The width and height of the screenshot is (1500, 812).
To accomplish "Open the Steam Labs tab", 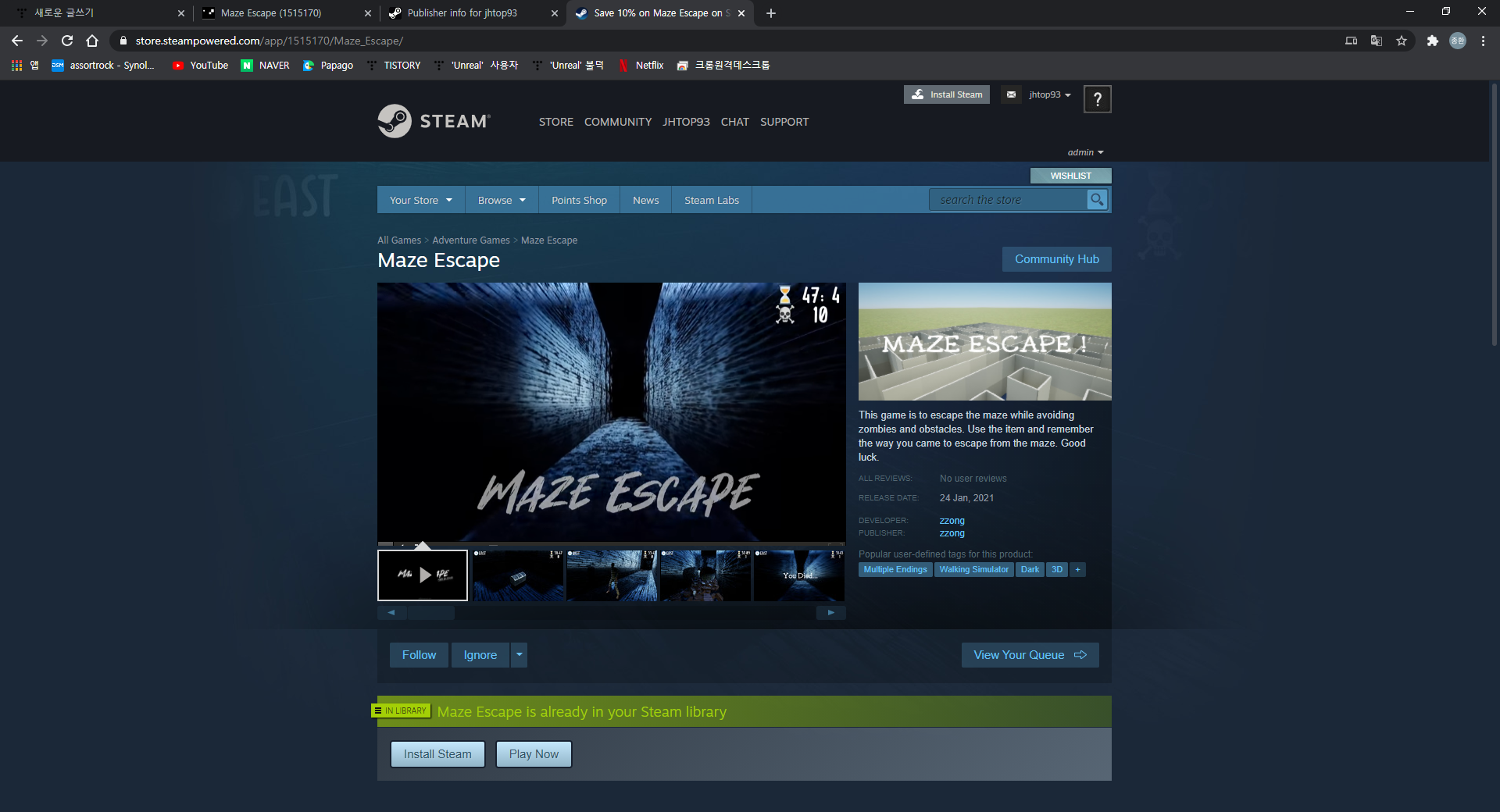I will click(x=712, y=200).
